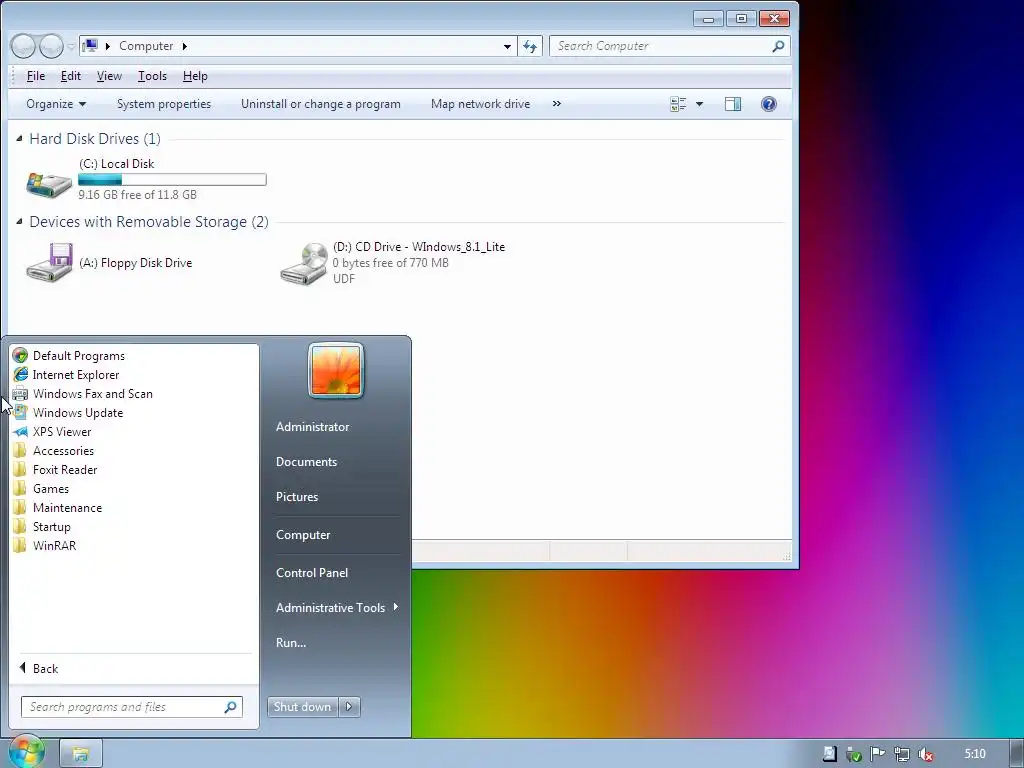
Task: Open the View menu
Action: tap(109, 76)
